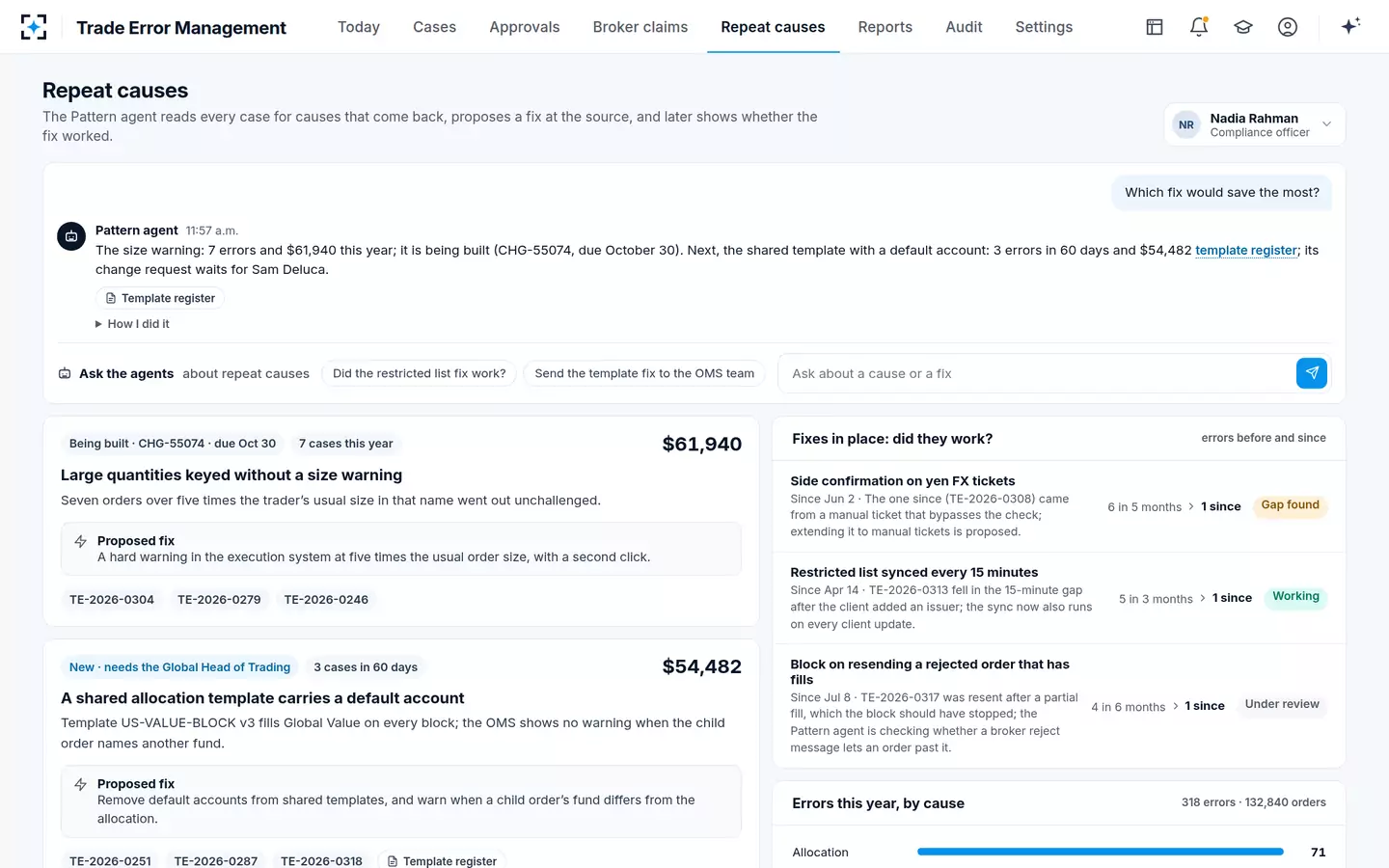Click the Under review status badge

tap(1282, 705)
